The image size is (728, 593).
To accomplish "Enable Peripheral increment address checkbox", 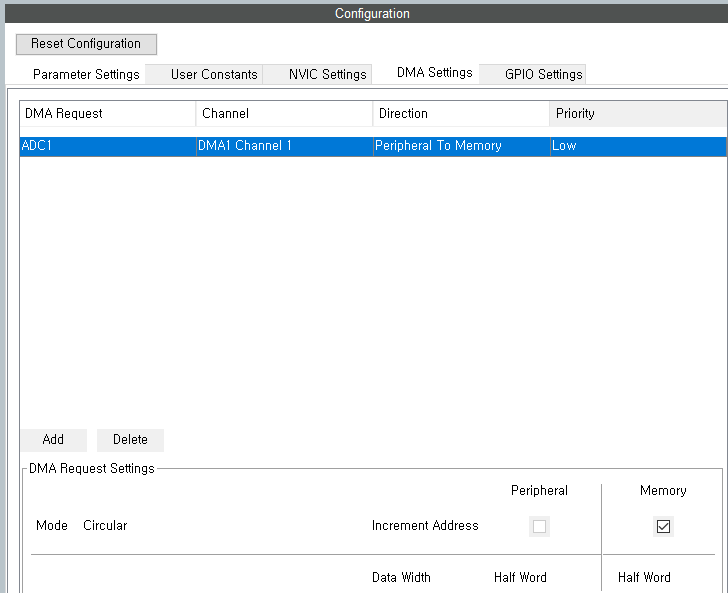I will click(540, 526).
